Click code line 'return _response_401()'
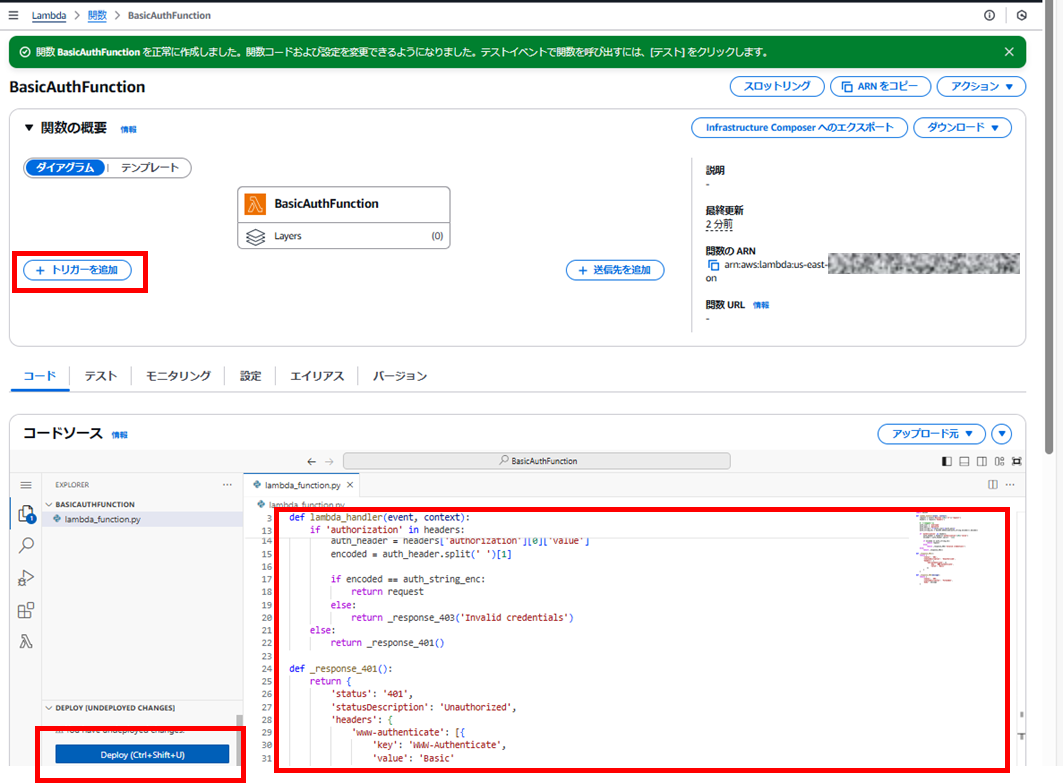Image resolution: width=1063 pixels, height=783 pixels. (x=387, y=643)
